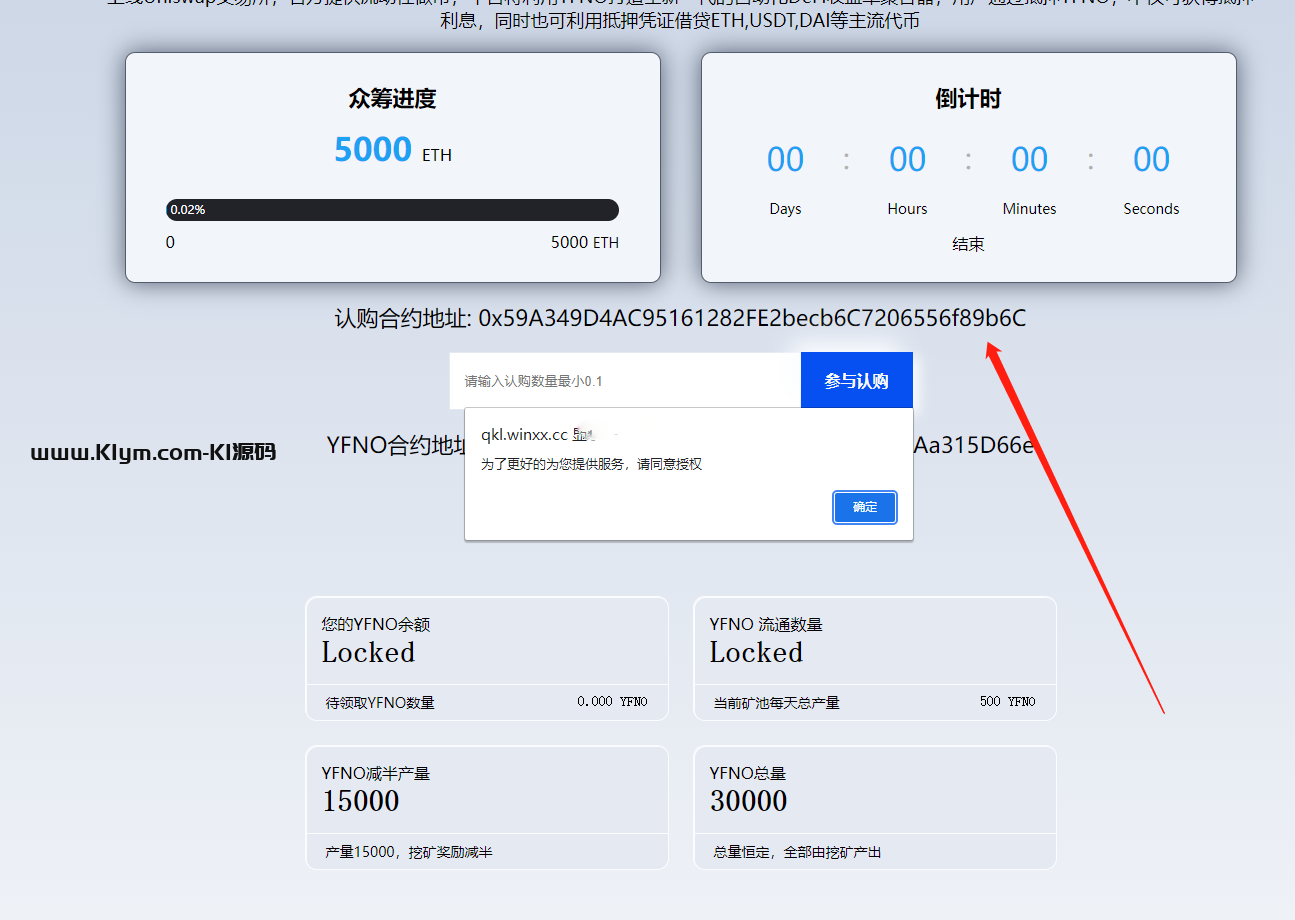Click the Hours countdown value
Viewport: 1295px width, 920px height.
907,160
